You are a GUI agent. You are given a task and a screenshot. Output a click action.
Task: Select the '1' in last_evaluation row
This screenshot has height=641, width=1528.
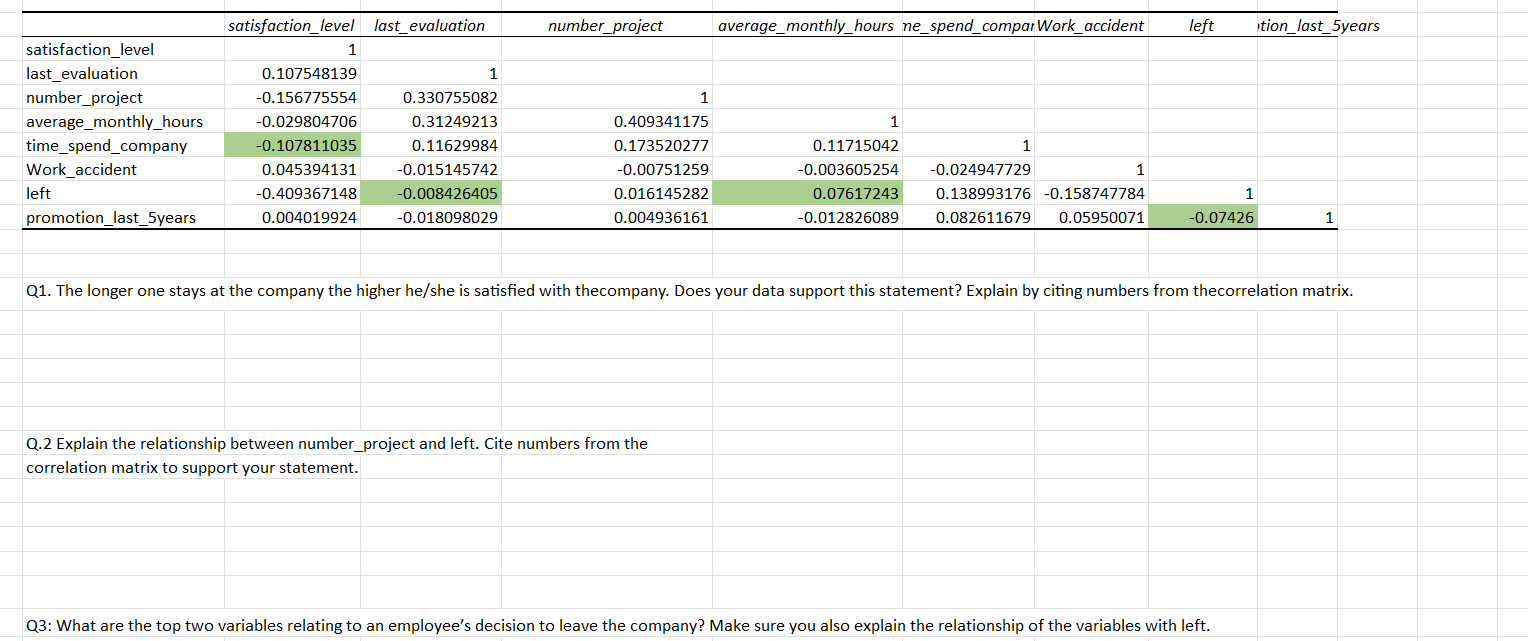pos(430,73)
